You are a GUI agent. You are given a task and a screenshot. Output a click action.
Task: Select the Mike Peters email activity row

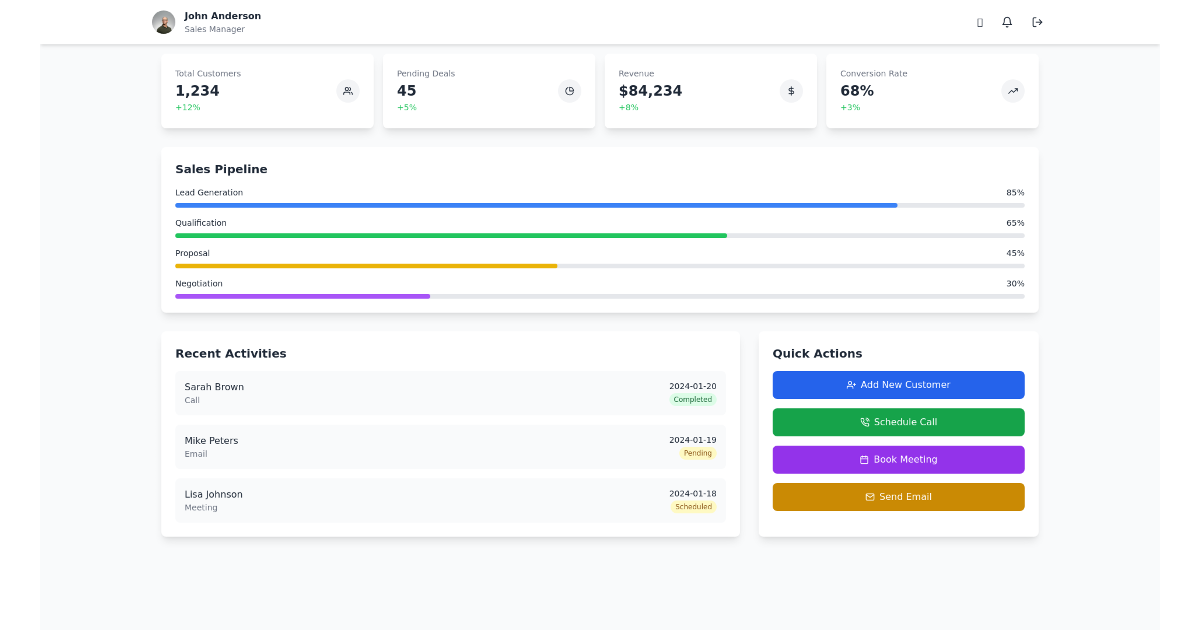tap(451, 447)
